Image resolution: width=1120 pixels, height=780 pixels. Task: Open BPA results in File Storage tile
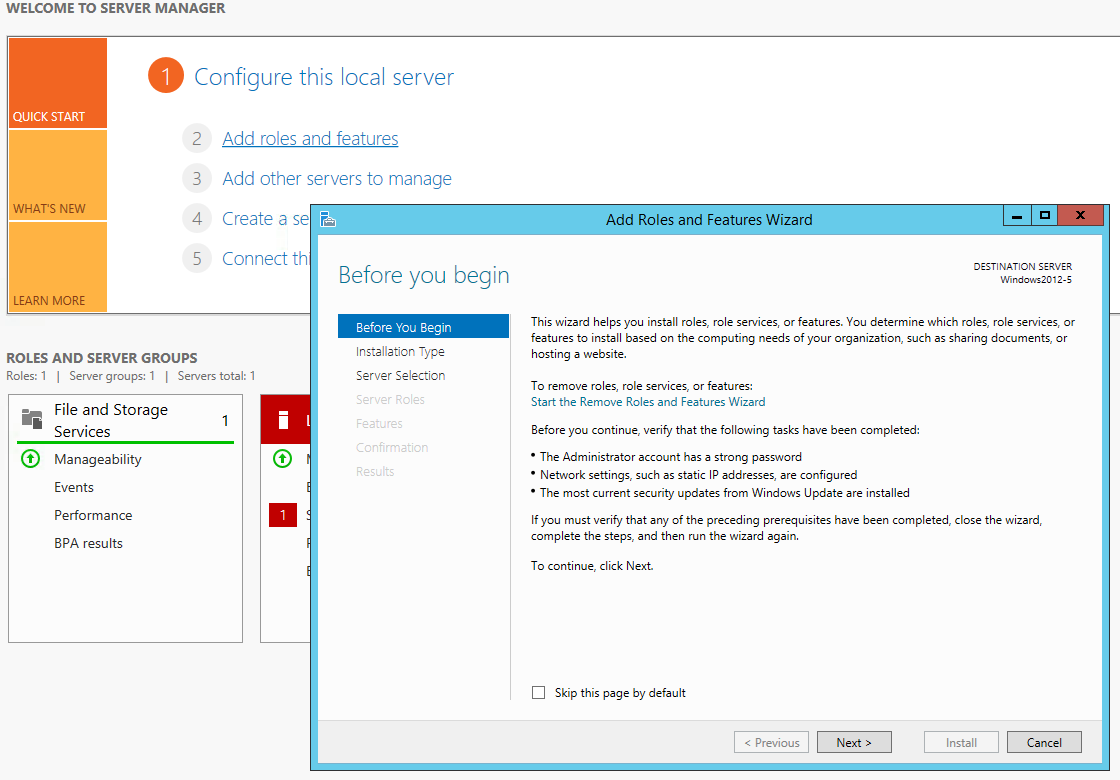point(88,543)
